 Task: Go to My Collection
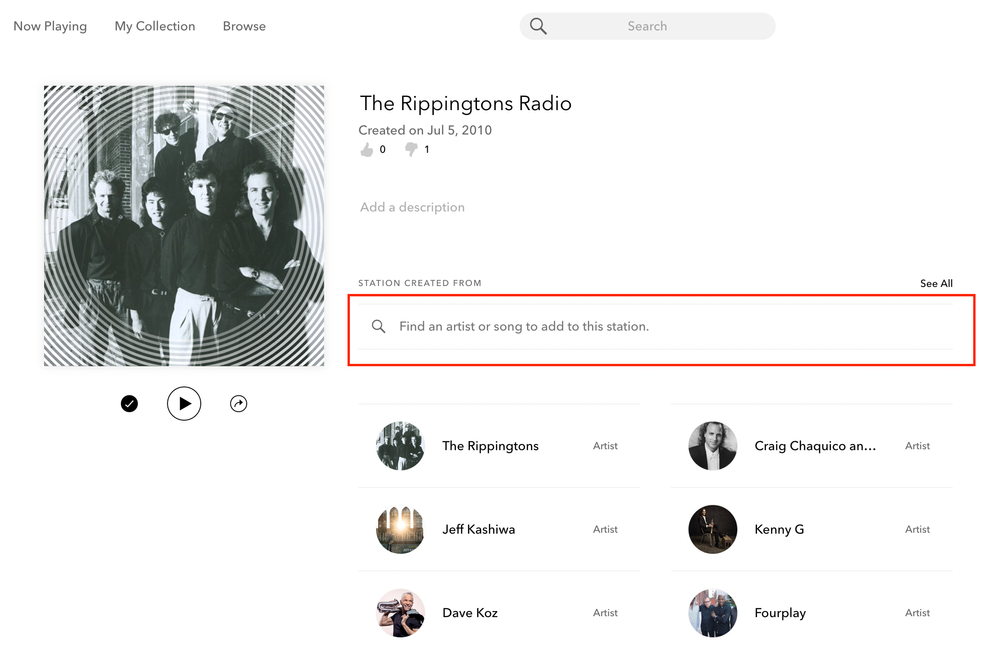tap(155, 27)
